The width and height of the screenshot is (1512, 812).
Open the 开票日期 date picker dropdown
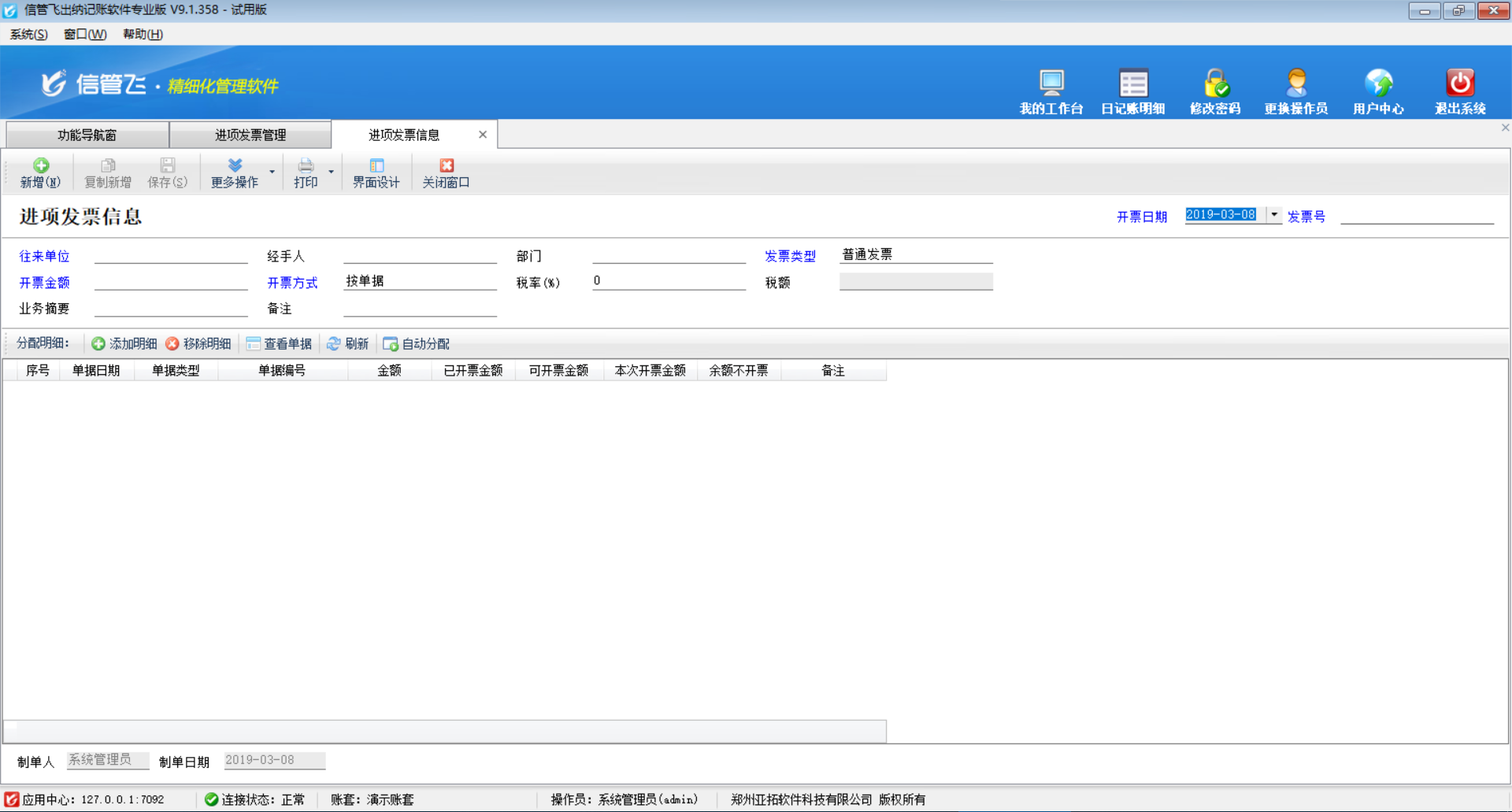click(1274, 214)
